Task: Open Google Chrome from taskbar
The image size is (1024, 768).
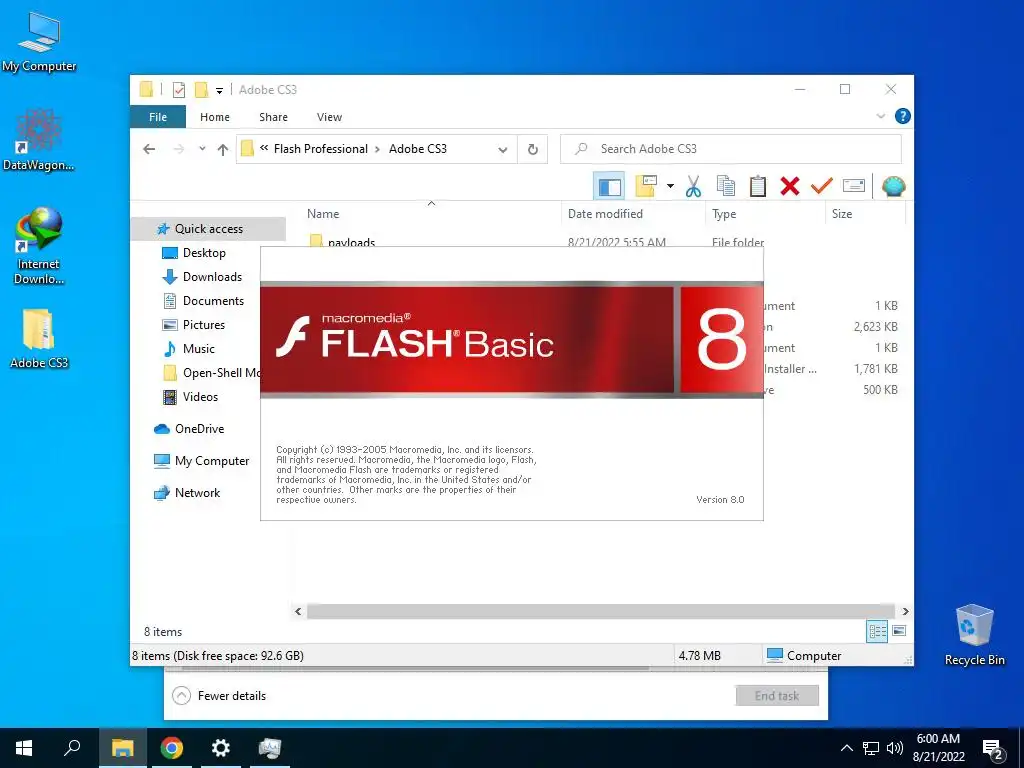Action: tap(172, 748)
